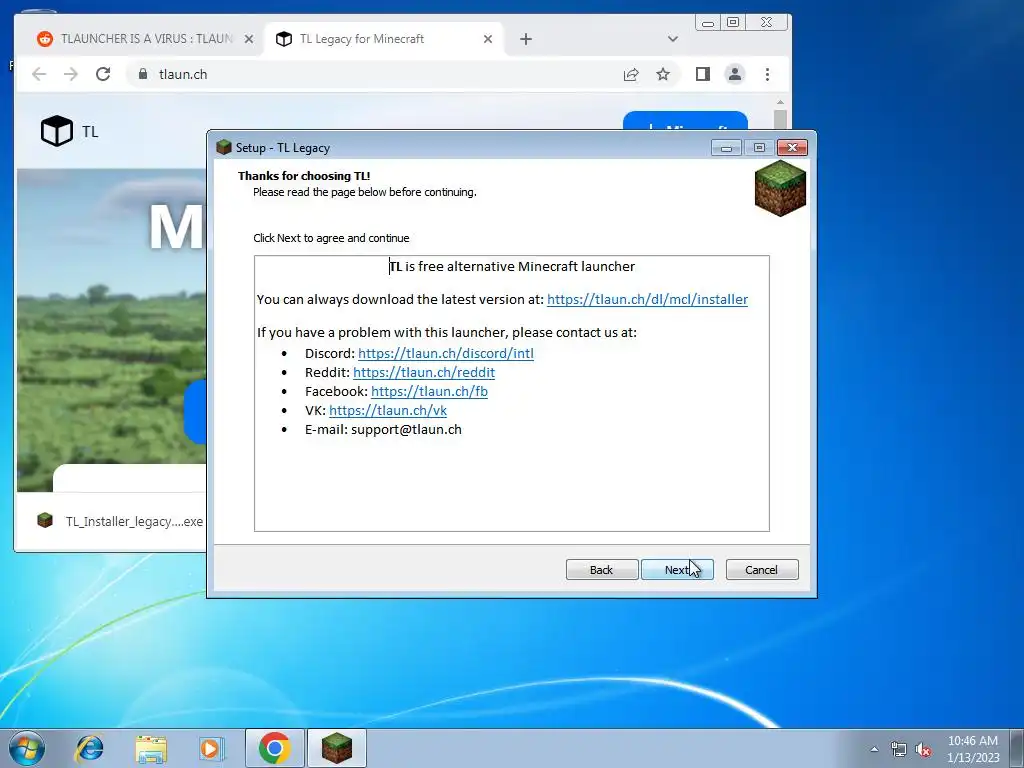Open a new Chrome tab
1024x768 pixels.
click(x=526, y=39)
